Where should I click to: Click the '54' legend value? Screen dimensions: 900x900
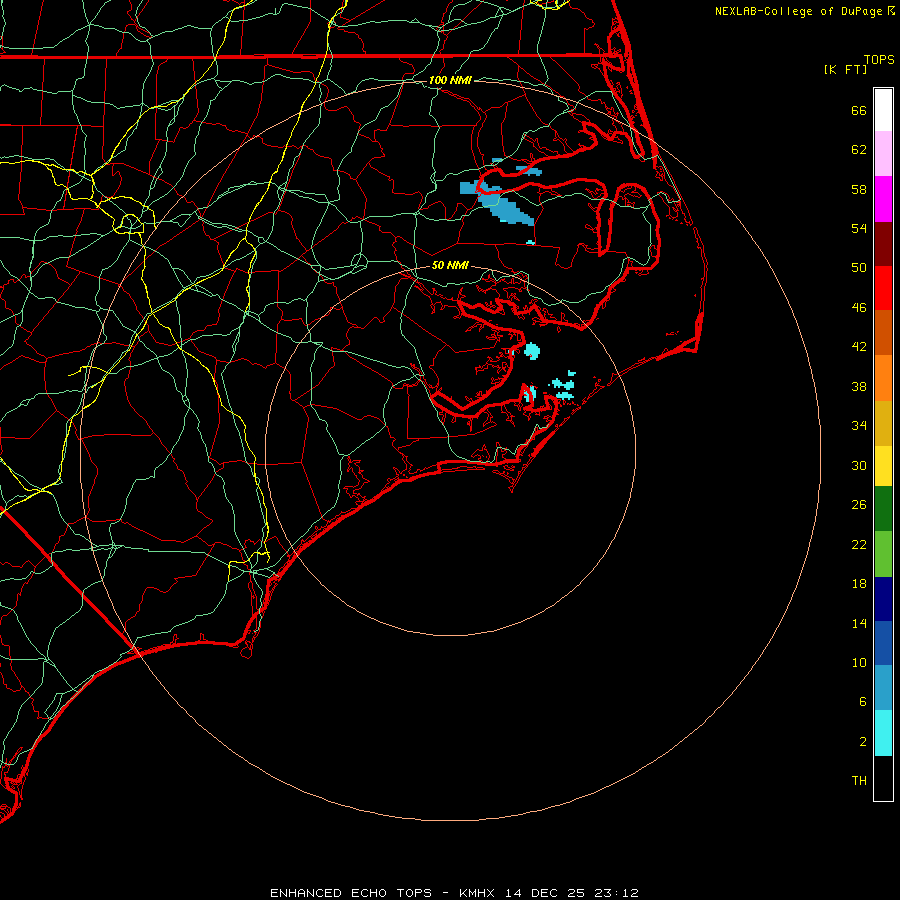[859, 228]
